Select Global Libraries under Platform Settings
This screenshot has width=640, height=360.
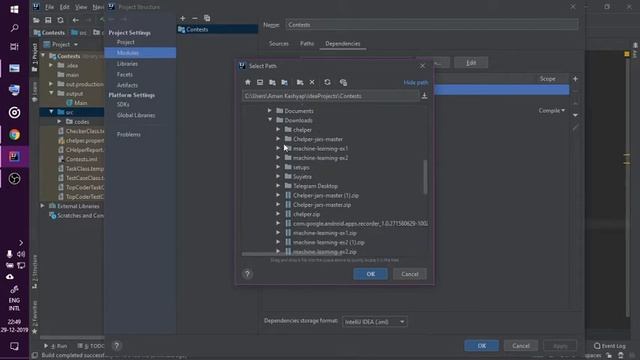point(136,116)
